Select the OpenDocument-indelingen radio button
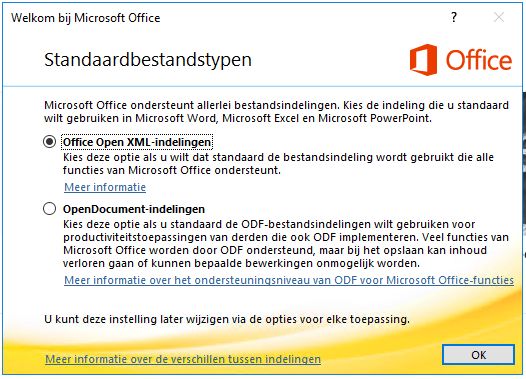526x379 pixels. [x=49, y=209]
